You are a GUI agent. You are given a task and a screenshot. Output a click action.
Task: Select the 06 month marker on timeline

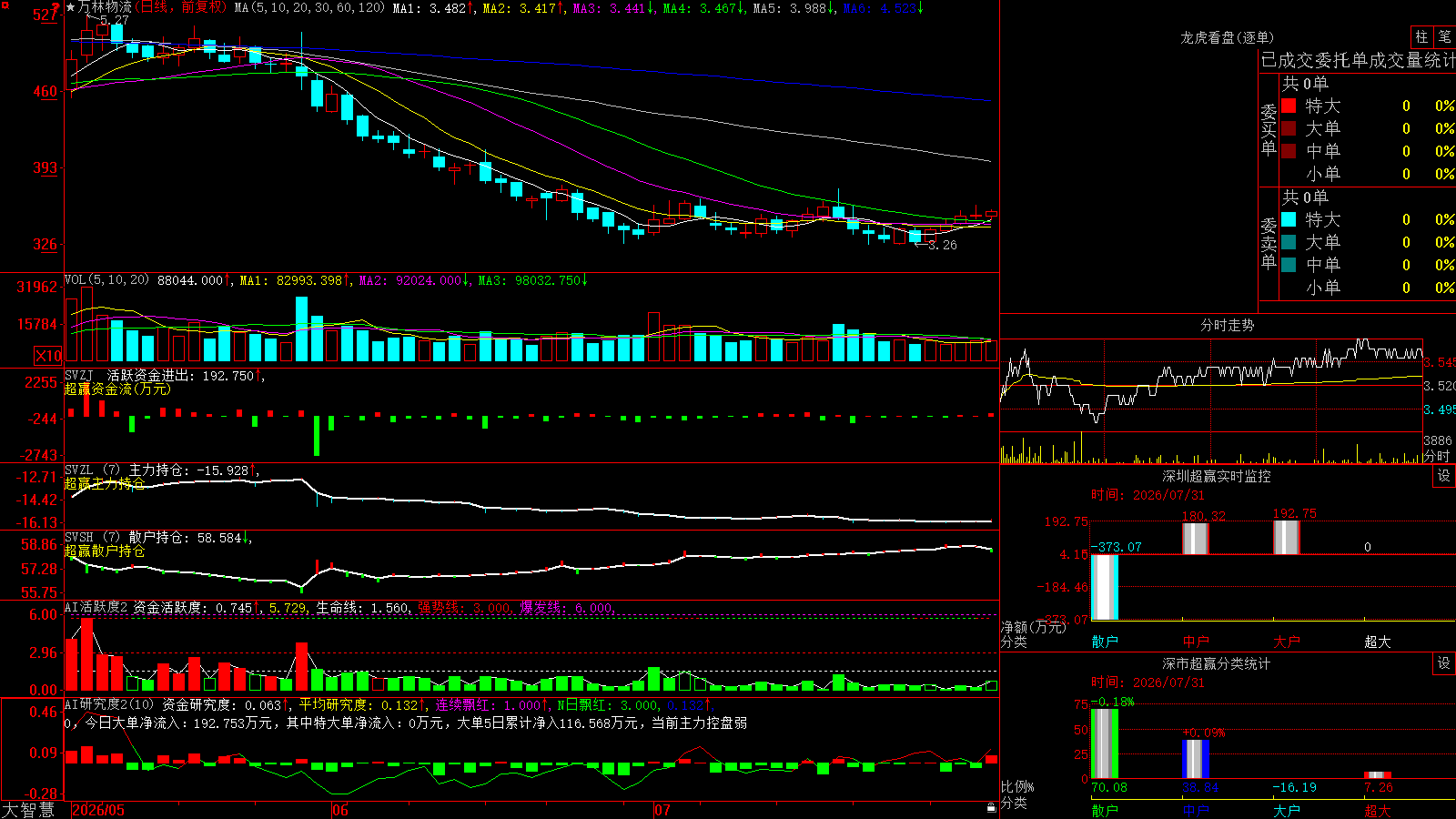(x=340, y=810)
